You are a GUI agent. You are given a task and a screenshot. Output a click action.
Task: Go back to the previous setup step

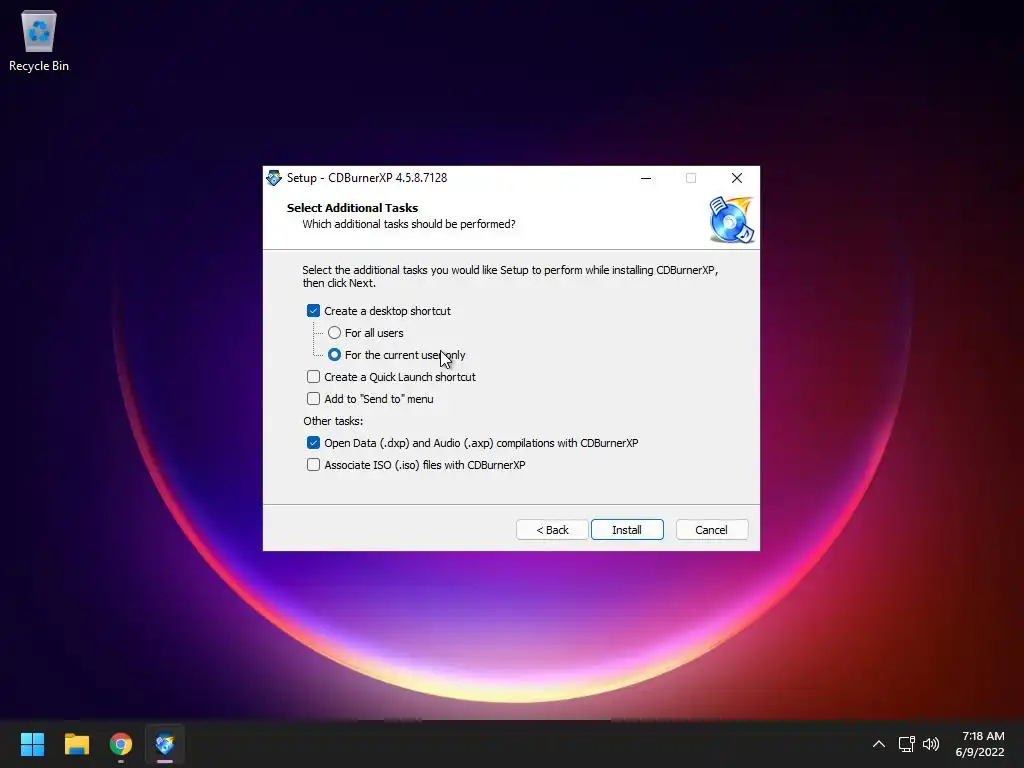click(552, 530)
